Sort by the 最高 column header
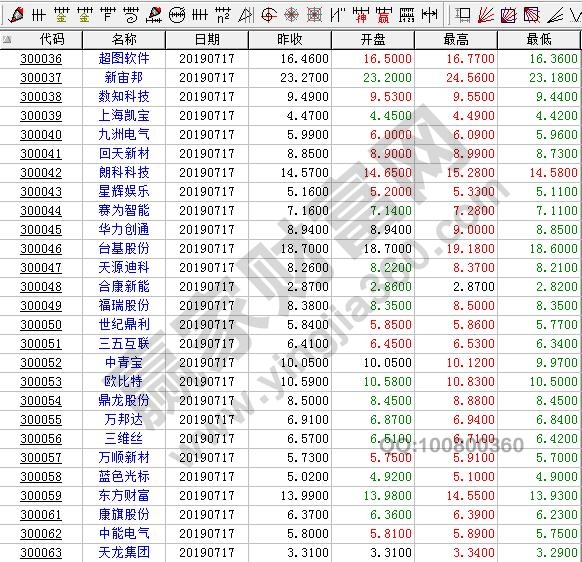This screenshot has width=582, height=562. pyautogui.click(x=456, y=39)
